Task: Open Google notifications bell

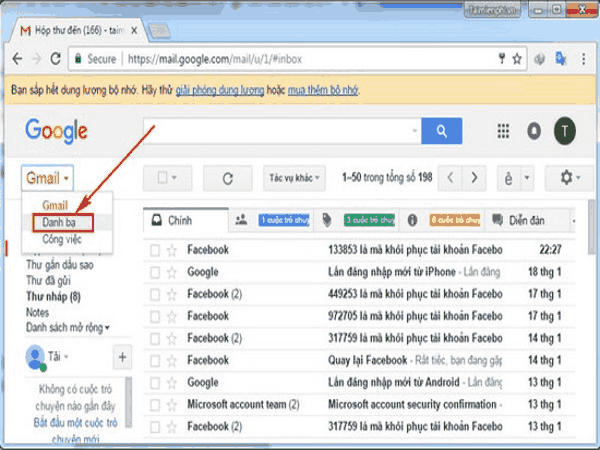Action: coord(534,131)
